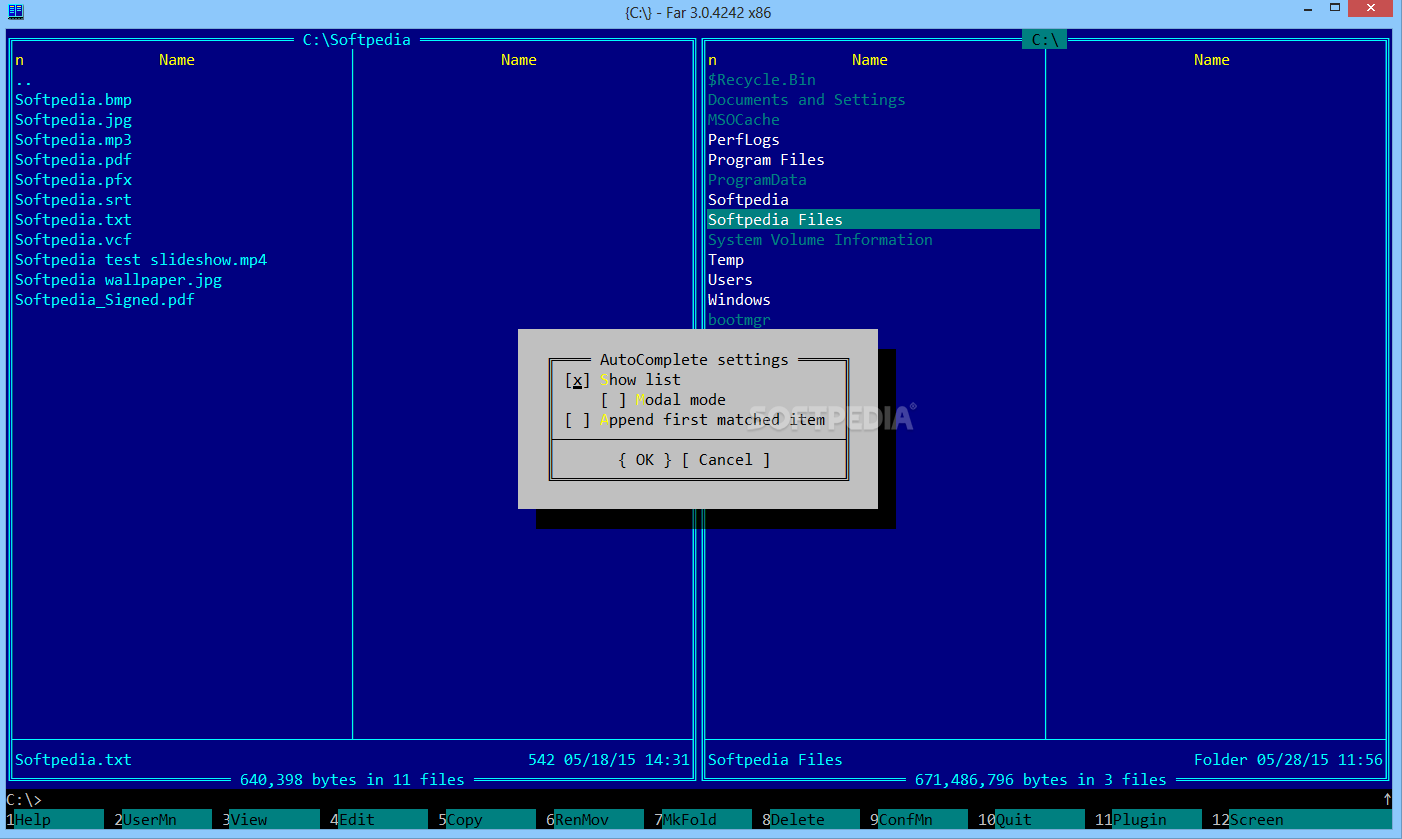Select the Windows folder

coord(739,300)
